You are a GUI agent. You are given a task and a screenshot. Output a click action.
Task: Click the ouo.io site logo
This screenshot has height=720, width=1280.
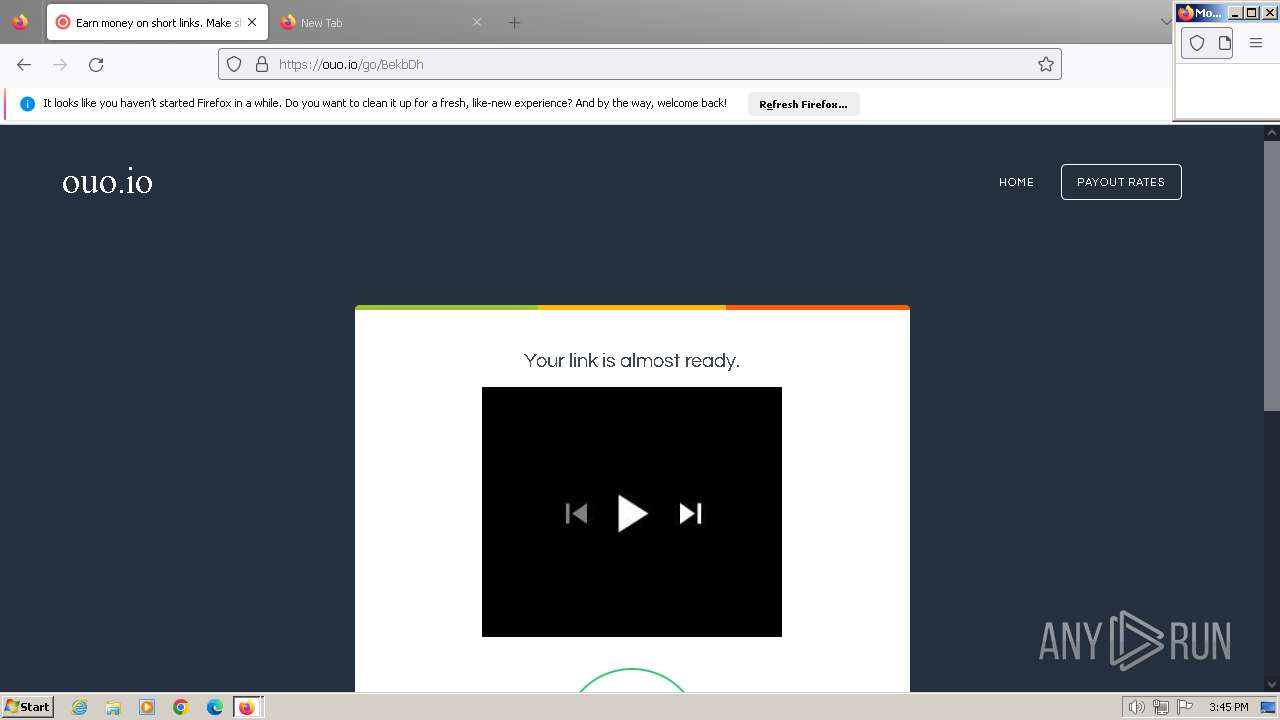[107, 182]
